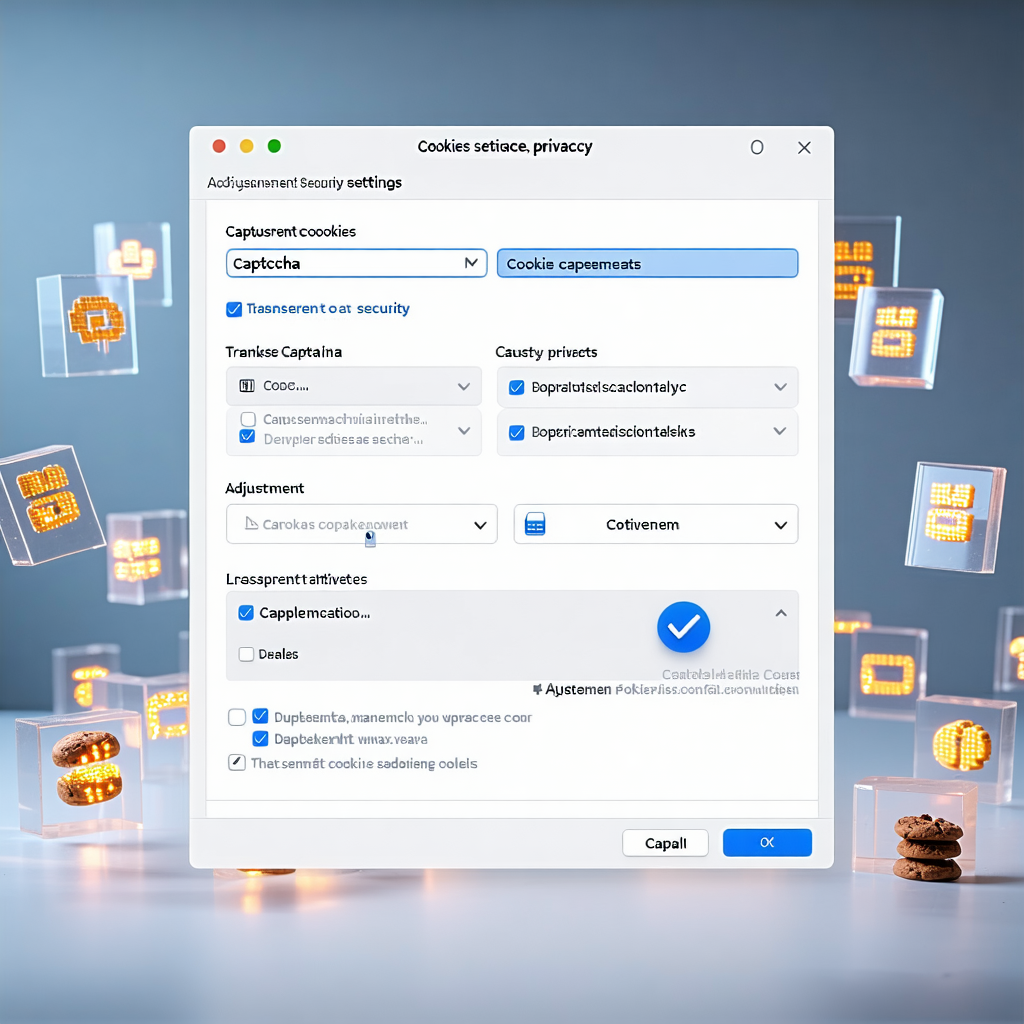Click the icon left of Cooe... dropdown
1024x1024 pixels.
click(x=247, y=386)
